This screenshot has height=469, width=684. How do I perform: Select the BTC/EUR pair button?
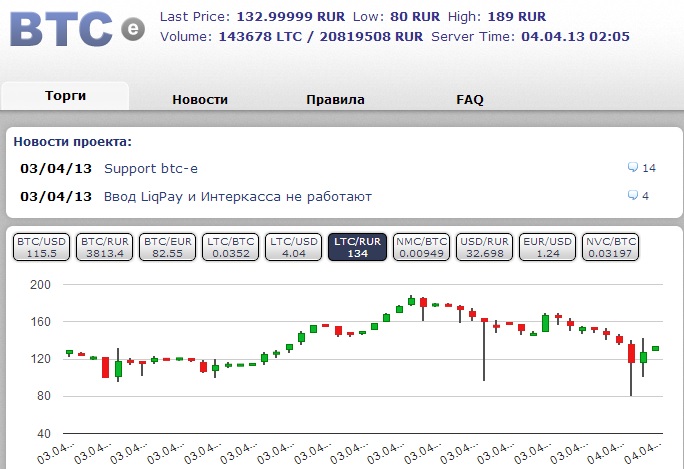point(168,247)
